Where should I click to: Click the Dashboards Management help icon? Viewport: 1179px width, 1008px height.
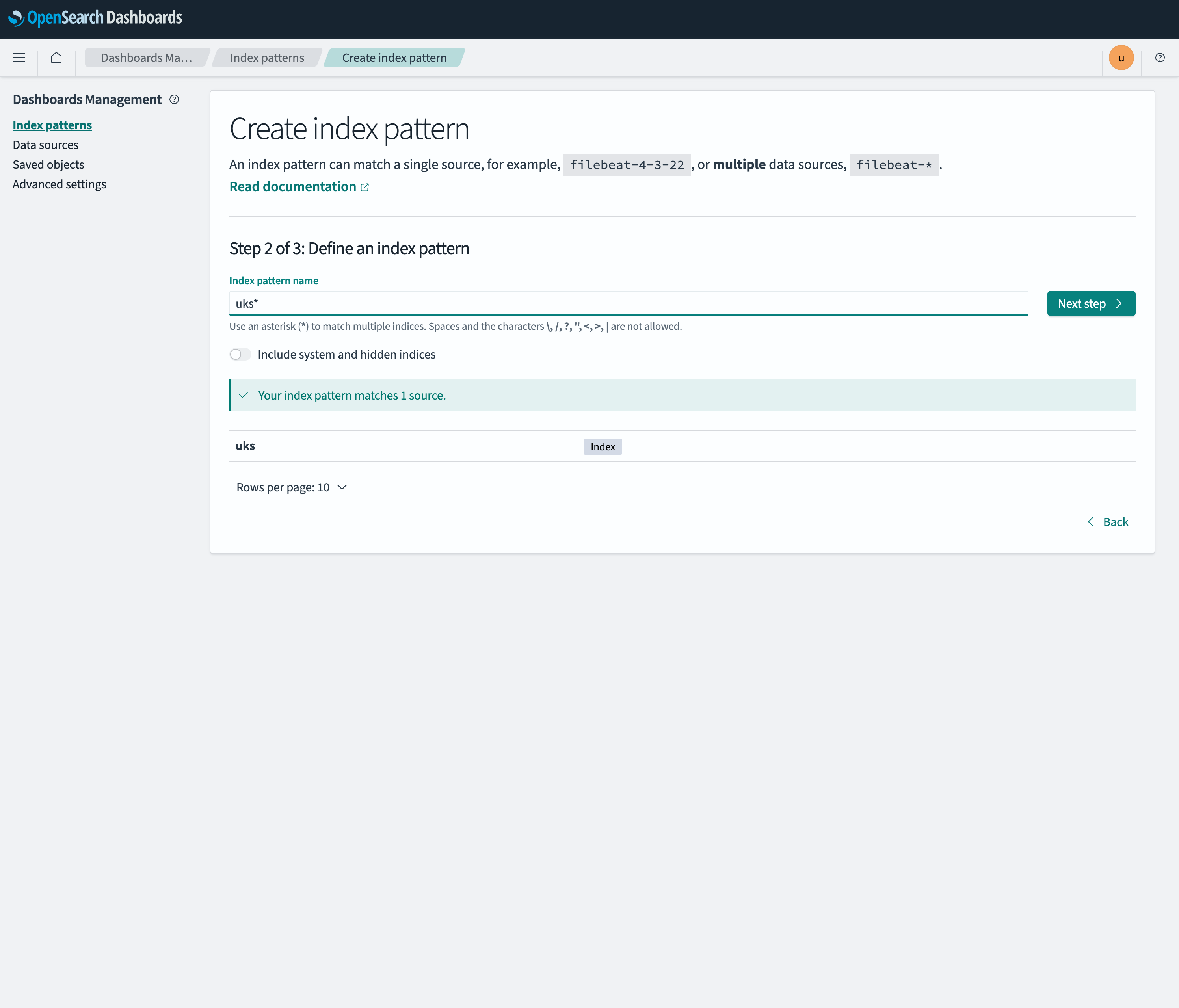coord(174,100)
